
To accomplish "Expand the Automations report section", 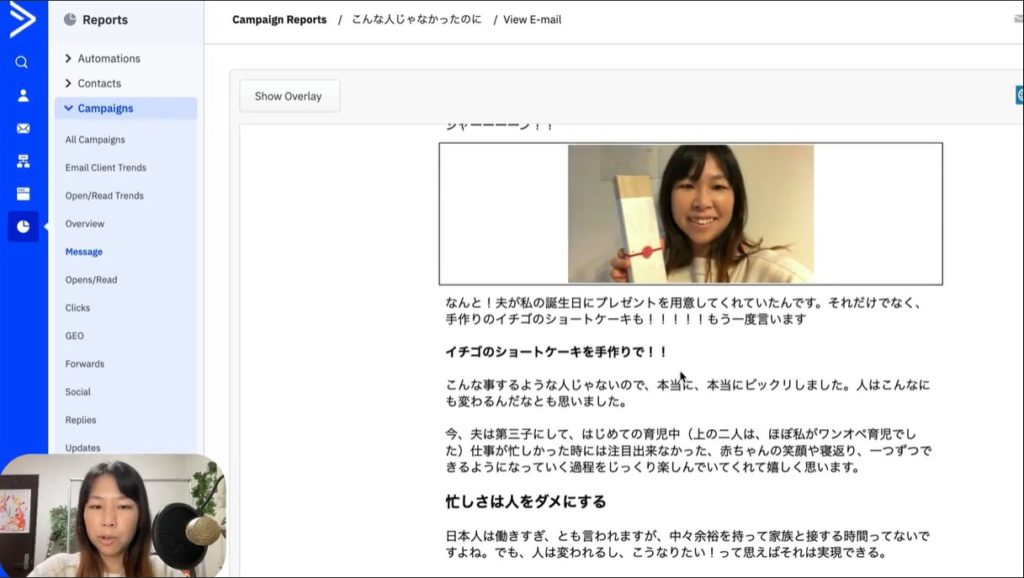I will [108, 59].
